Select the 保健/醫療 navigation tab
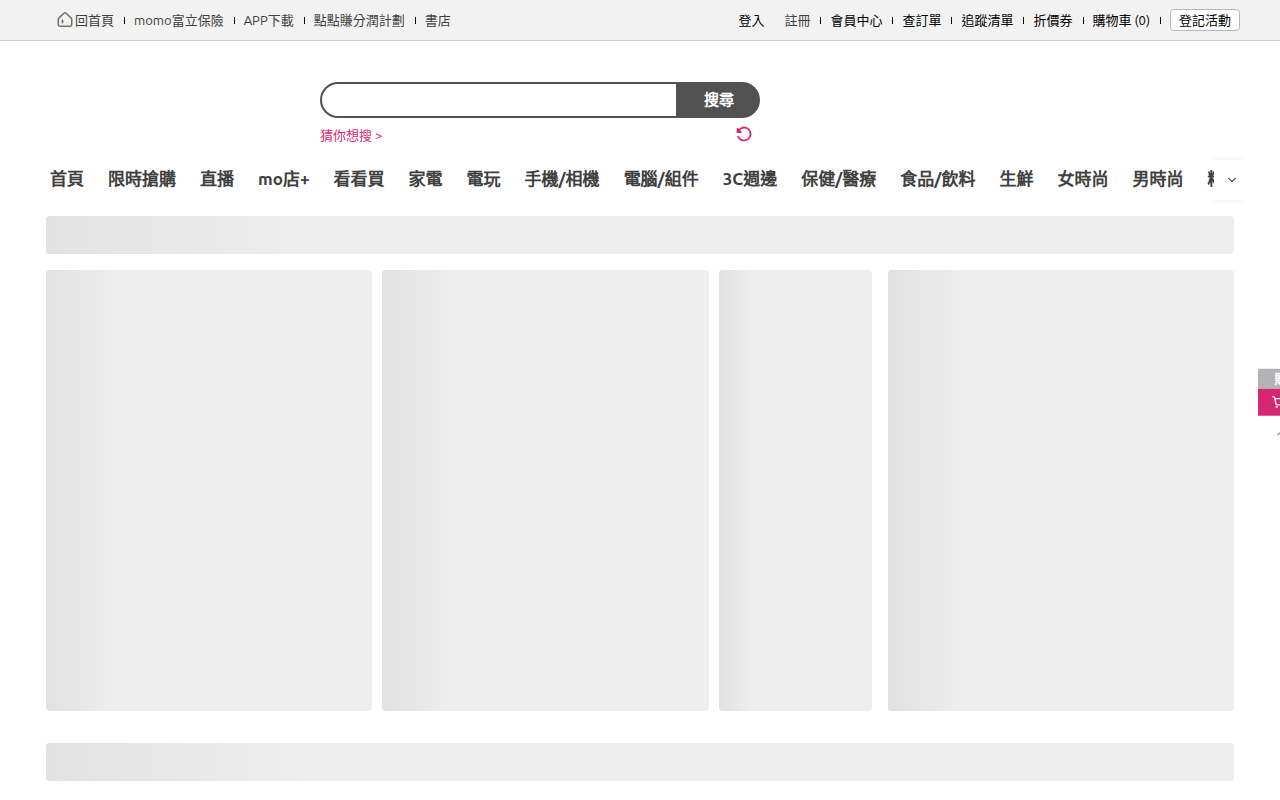 click(x=839, y=179)
